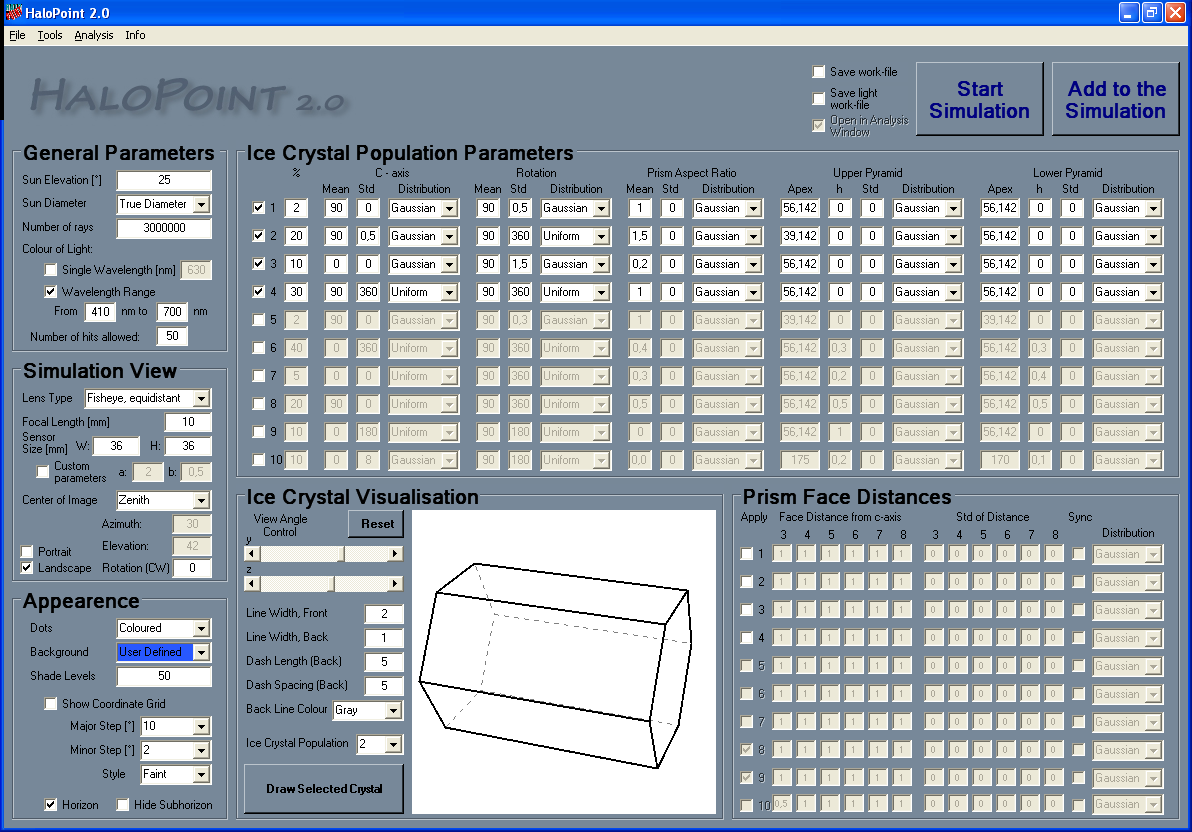Click Dash Spacing (Back) field
The height and width of the screenshot is (832, 1192).
(x=384, y=686)
